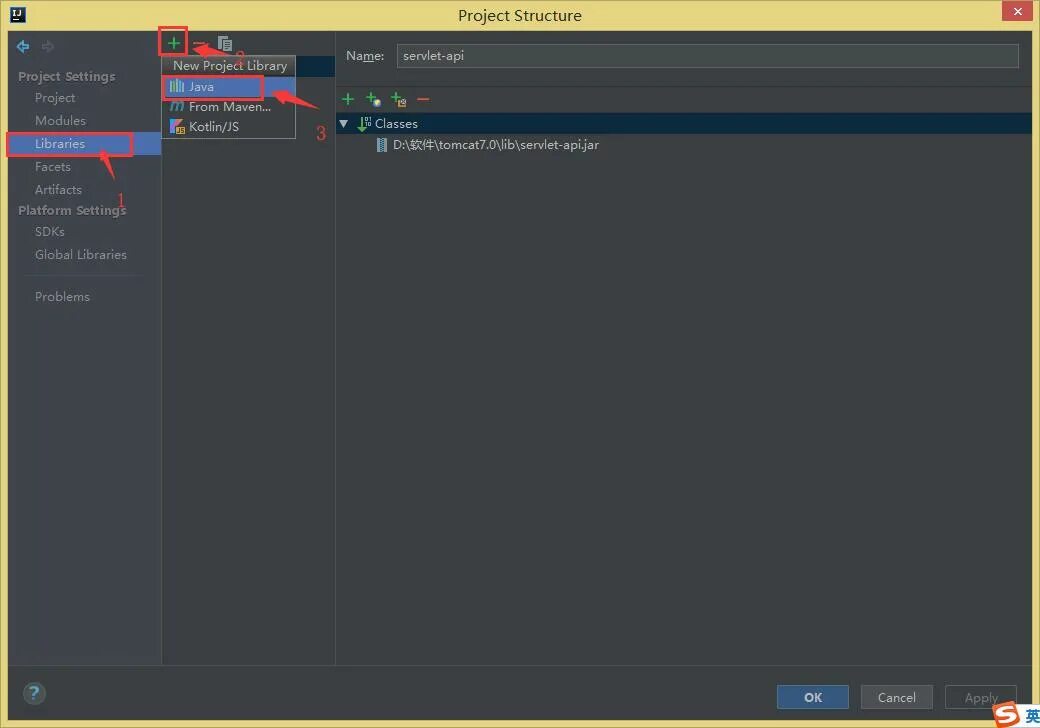Click the forward navigation arrow
The image size is (1040, 728).
click(x=48, y=46)
